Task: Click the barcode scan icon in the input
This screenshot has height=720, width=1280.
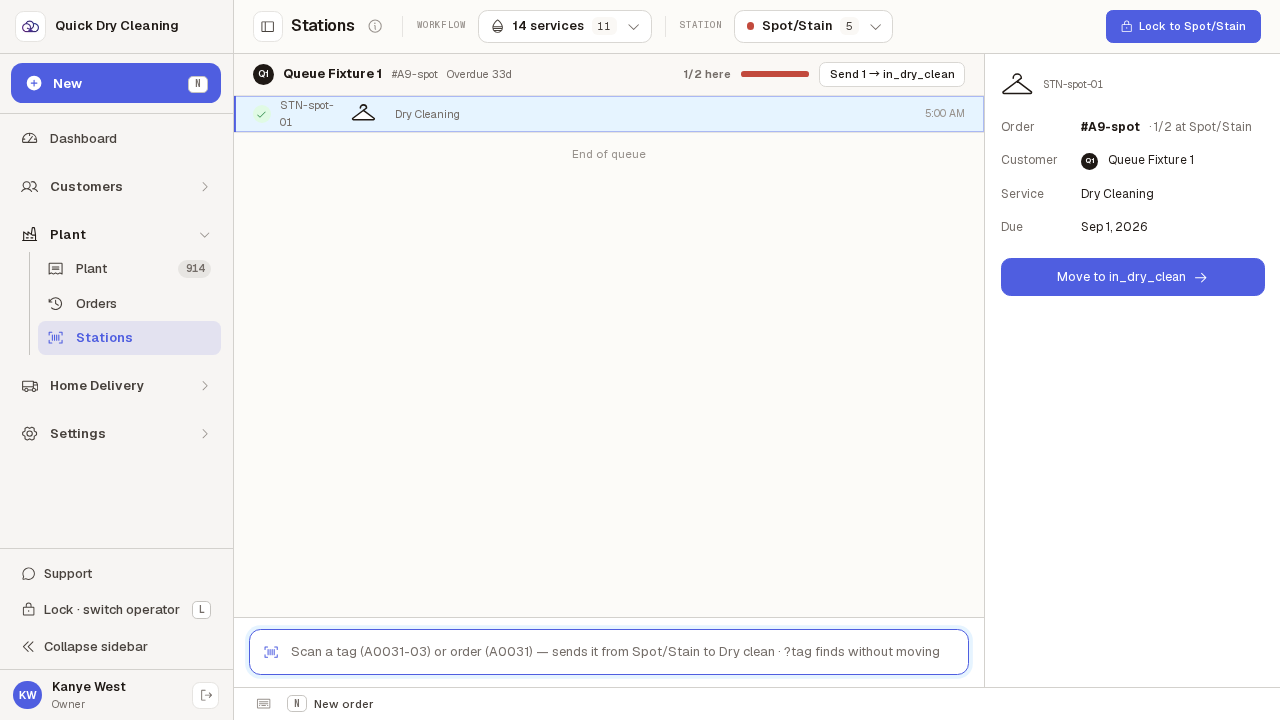Action: click(271, 652)
